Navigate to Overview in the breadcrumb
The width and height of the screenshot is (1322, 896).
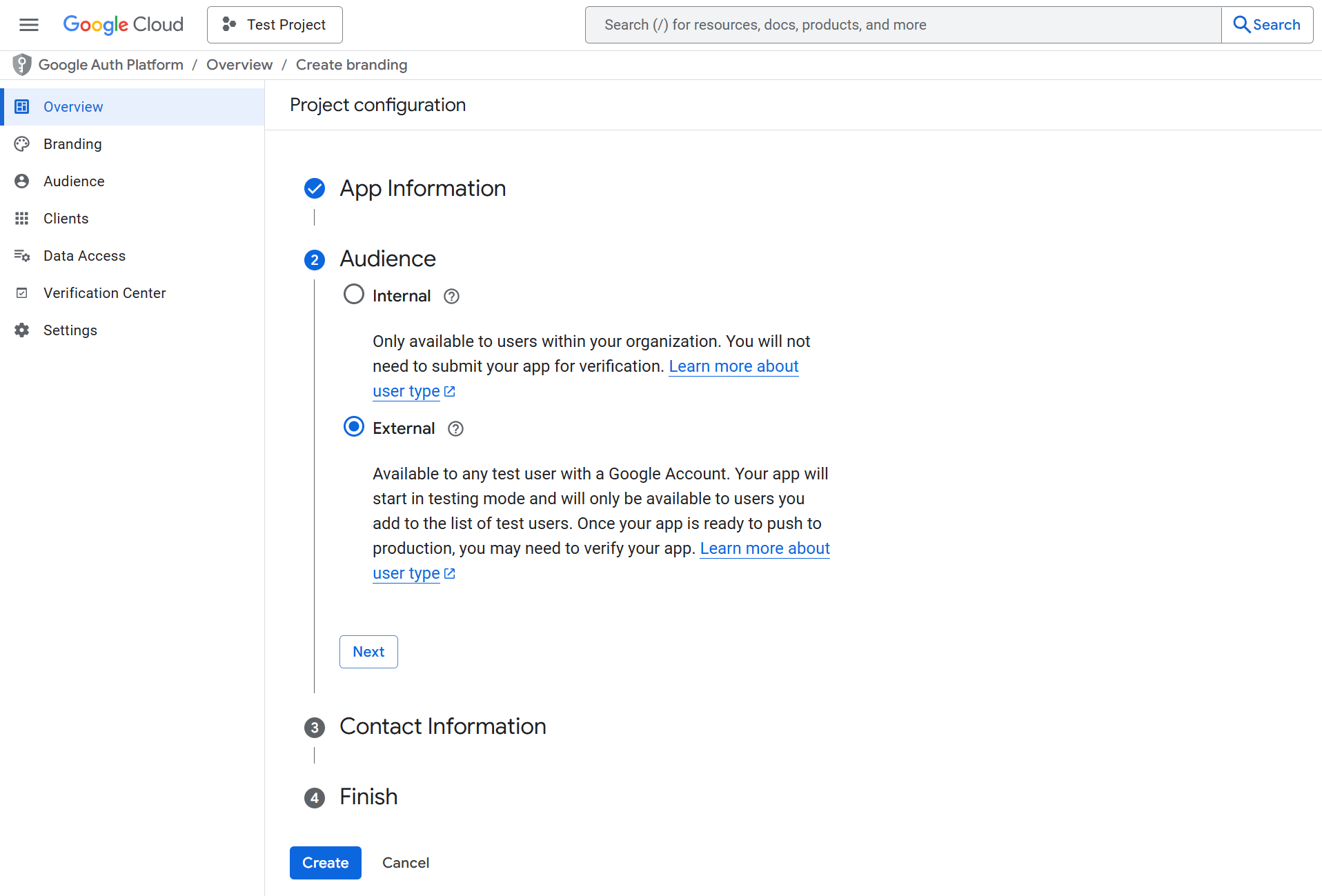(x=239, y=64)
